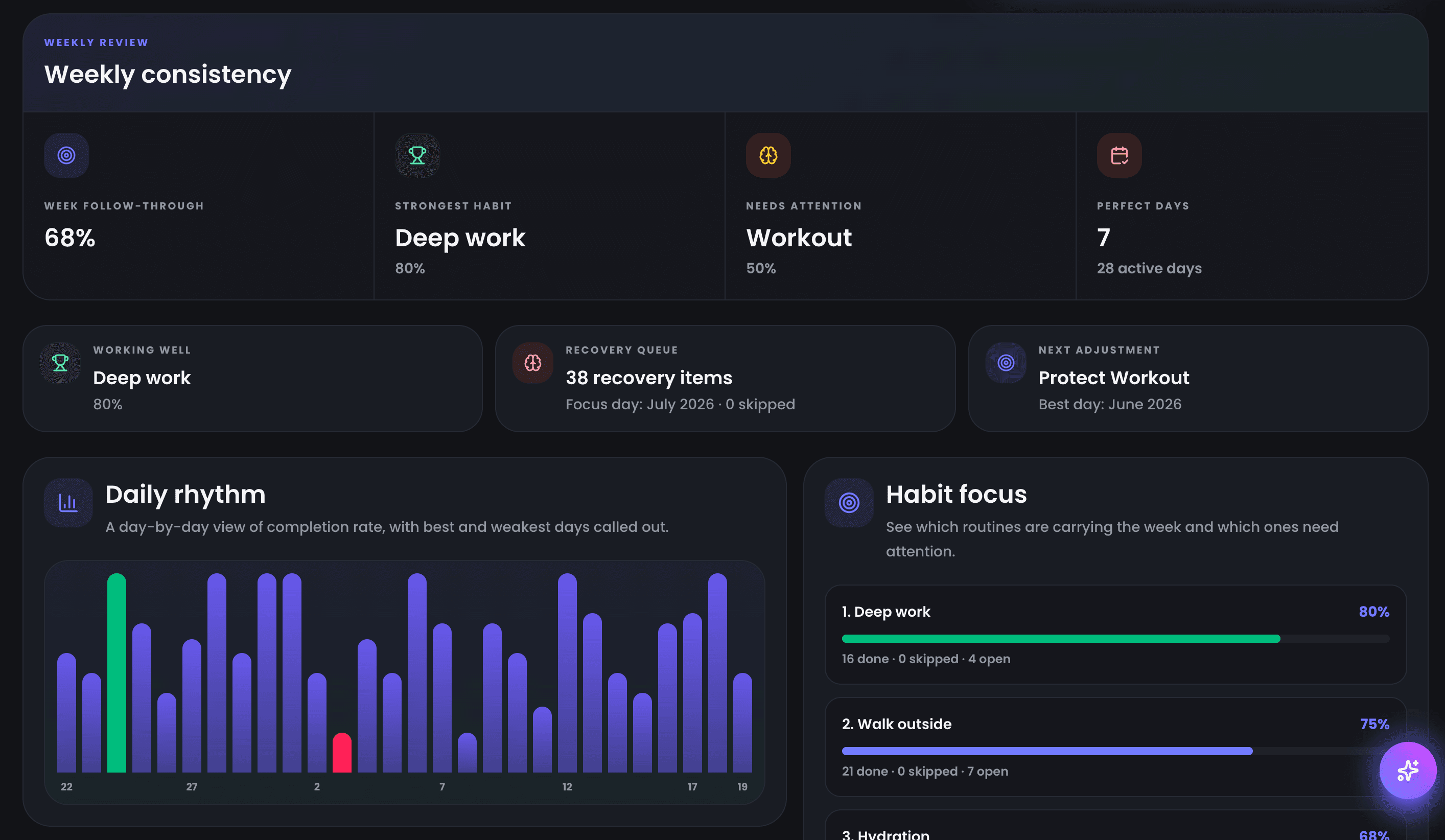
Task: Click the bar chart icon beside Daily rhythm
Action: point(68,503)
